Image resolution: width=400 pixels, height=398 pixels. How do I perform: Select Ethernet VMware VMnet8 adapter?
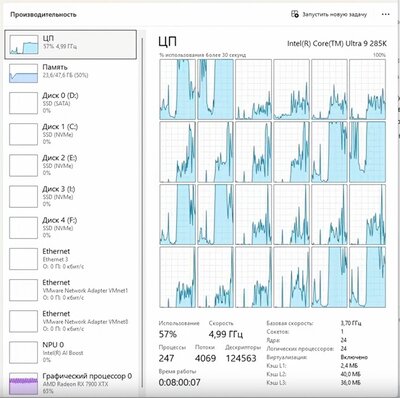point(70,321)
